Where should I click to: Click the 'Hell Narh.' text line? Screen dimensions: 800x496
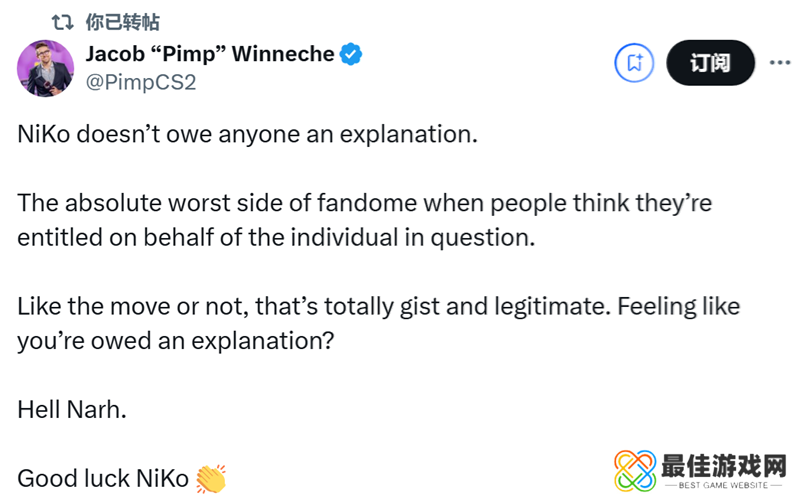click(72, 409)
